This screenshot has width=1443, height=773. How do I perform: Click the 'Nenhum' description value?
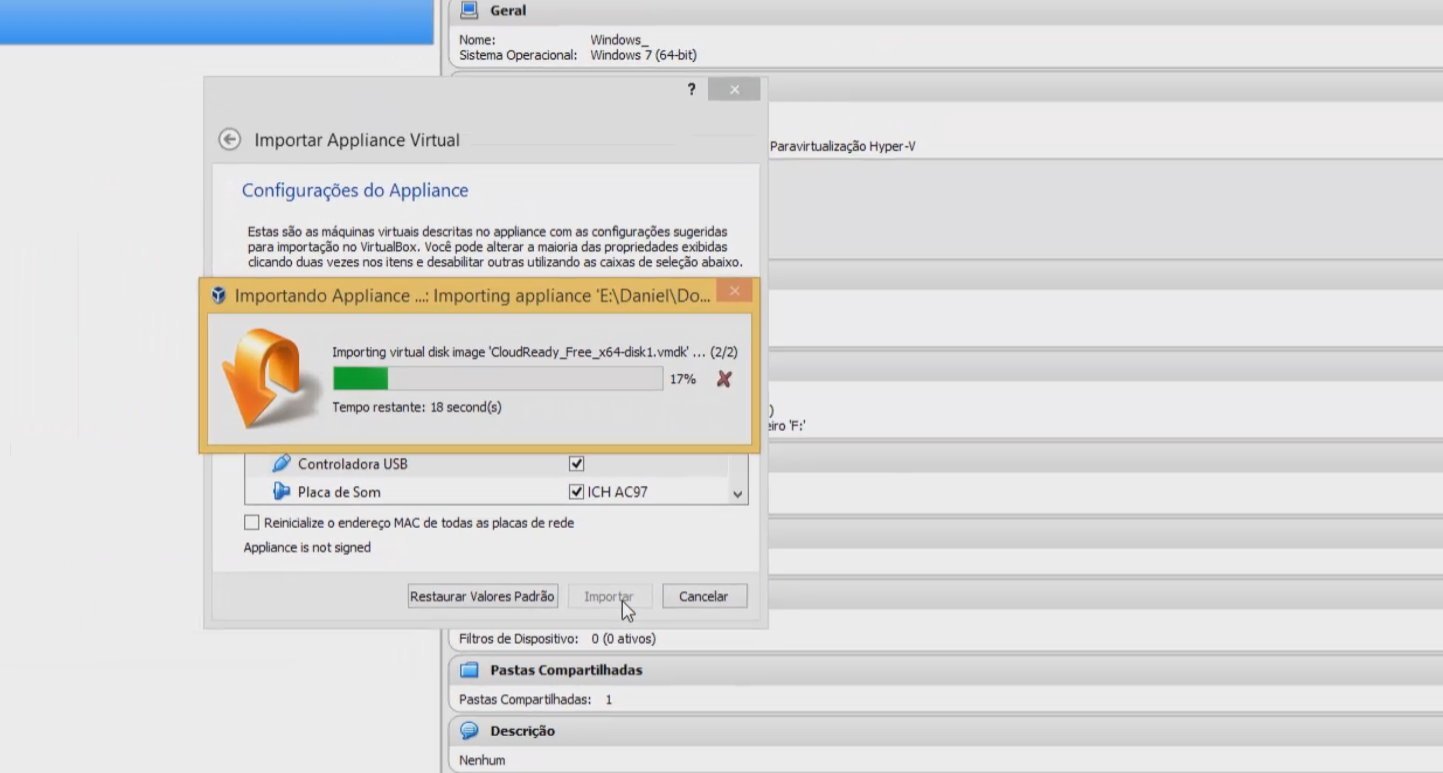click(482, 760)
